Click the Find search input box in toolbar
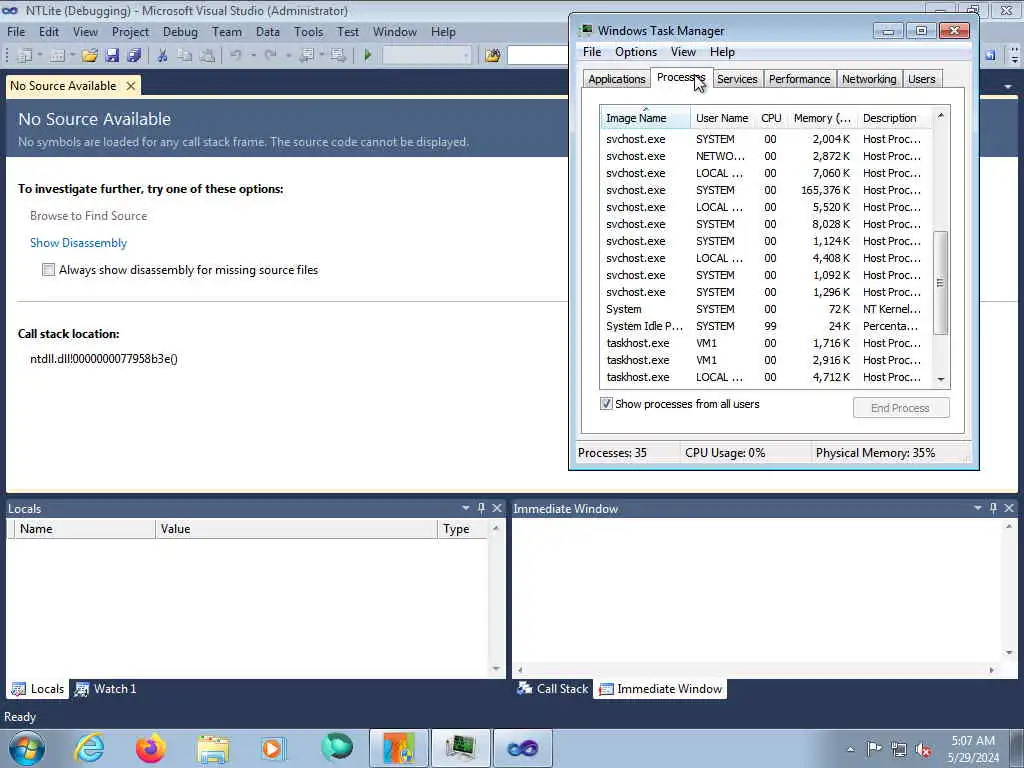The width and height of the screenshot is (1024, 768). 537,56
